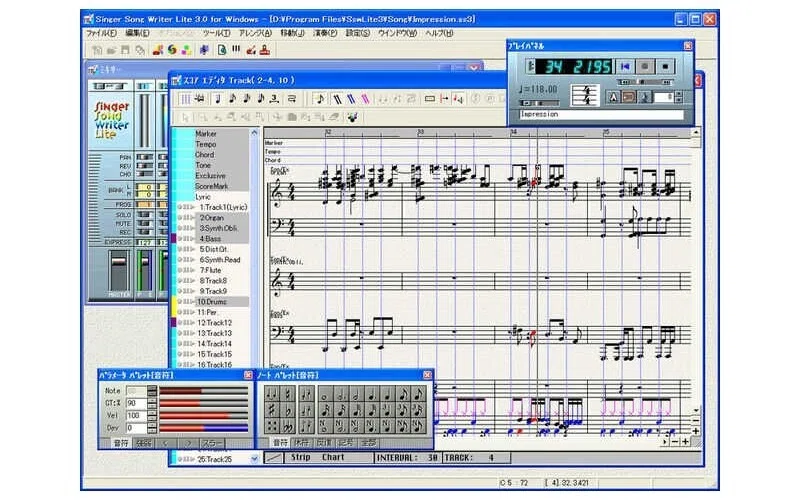Viewport: 800px width, 500px height.
Task: Click the black double-slash icon in score toolbar
Action: pos(337,98)
